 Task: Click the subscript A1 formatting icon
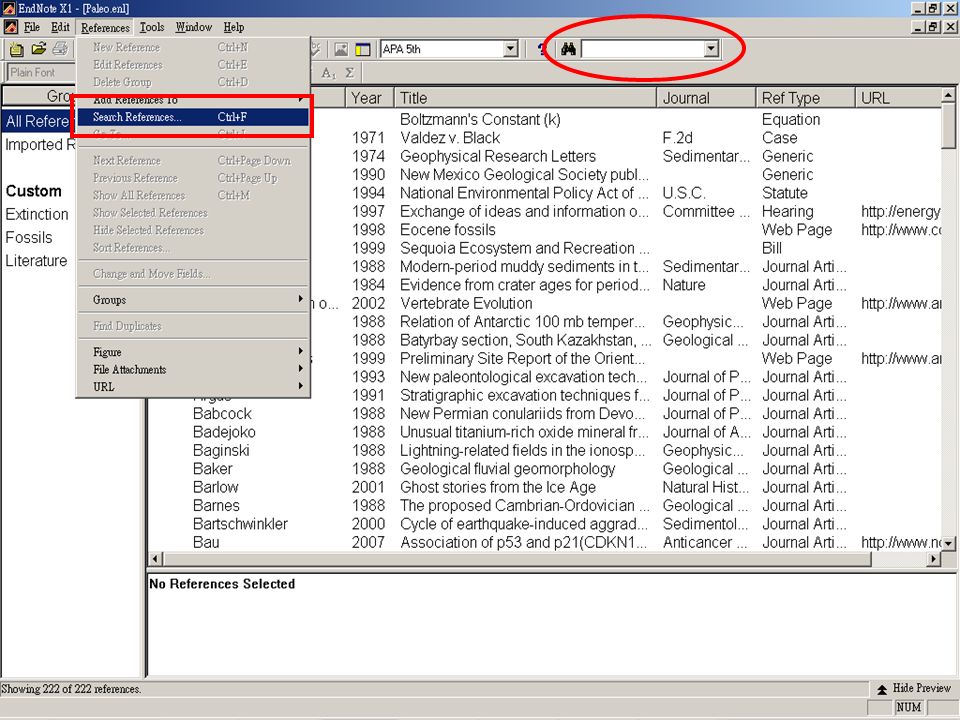(x=329, y=73)
